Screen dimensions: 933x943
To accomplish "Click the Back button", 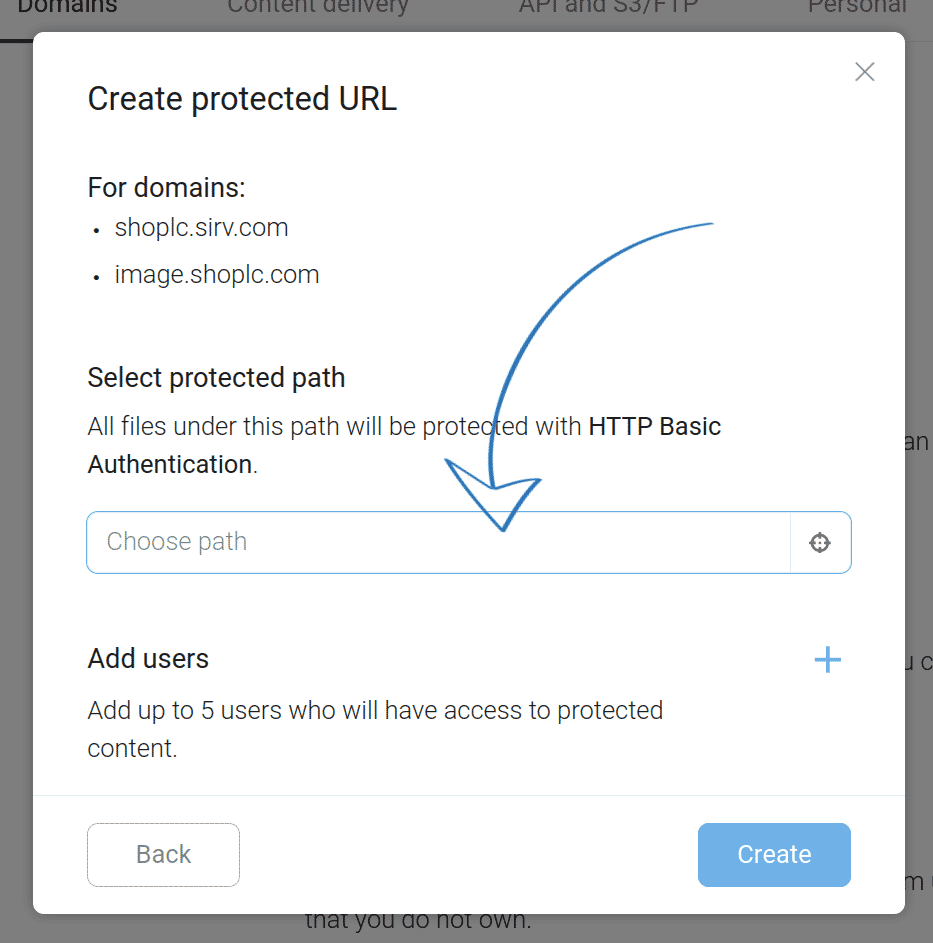I will (x=163, y=854).
